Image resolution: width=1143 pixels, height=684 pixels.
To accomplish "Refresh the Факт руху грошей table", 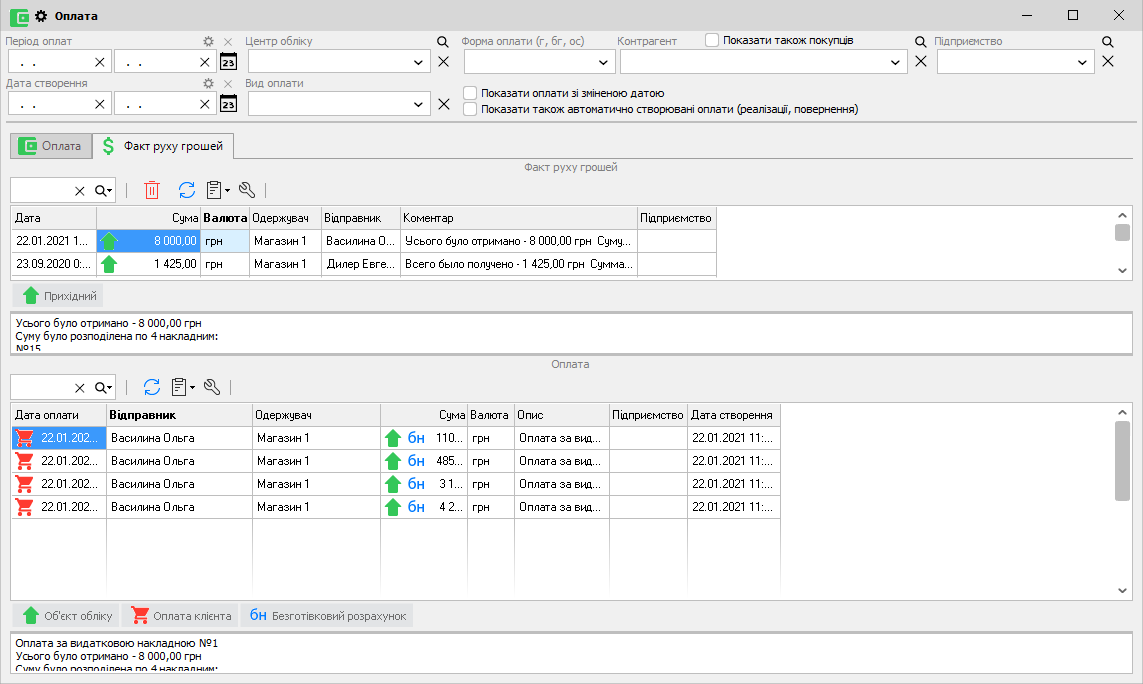I will coord(187,190).
